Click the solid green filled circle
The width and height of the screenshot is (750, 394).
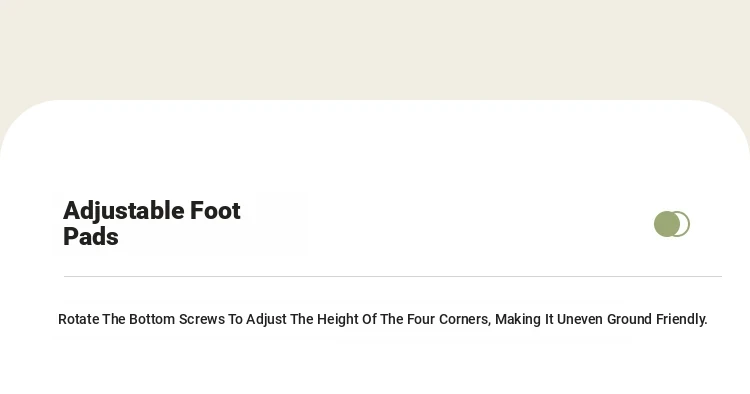click(666, 224)
